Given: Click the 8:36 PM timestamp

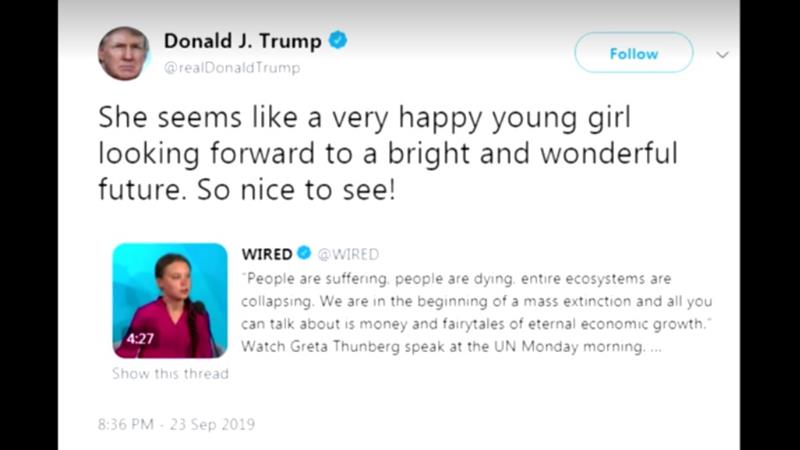Looking at the screenshot, I should click(125, 424).
